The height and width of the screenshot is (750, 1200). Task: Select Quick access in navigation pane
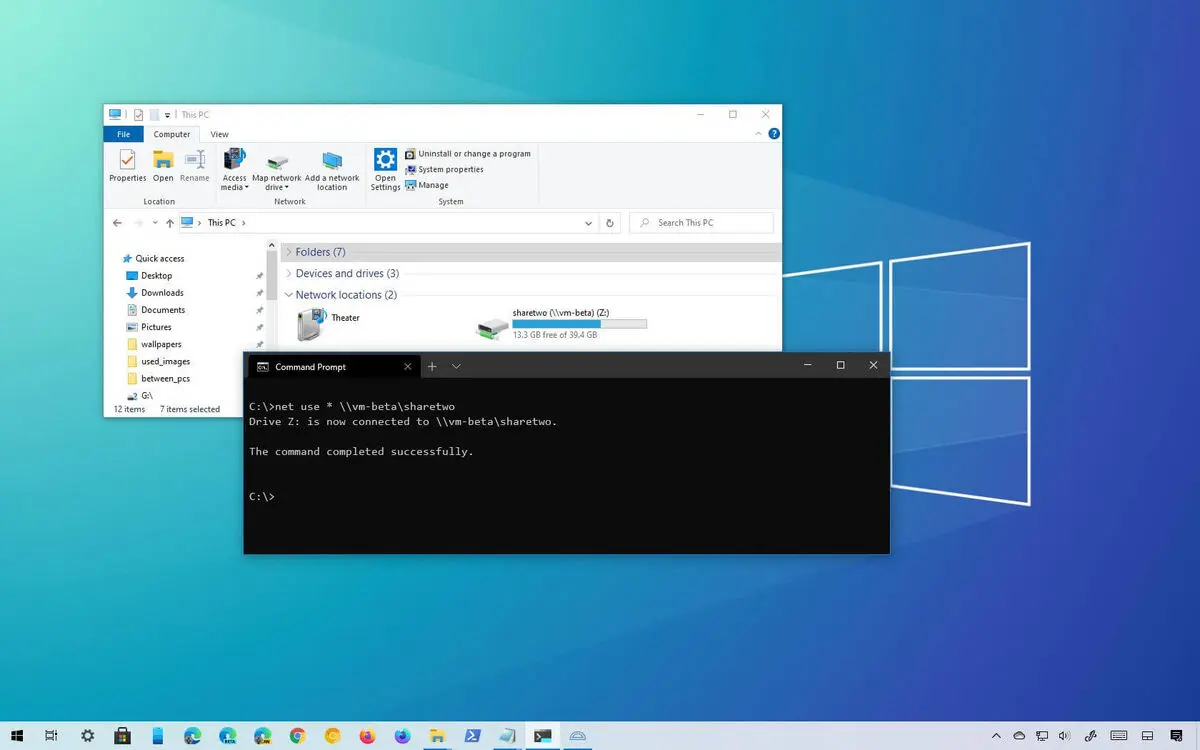pos(152,258)
